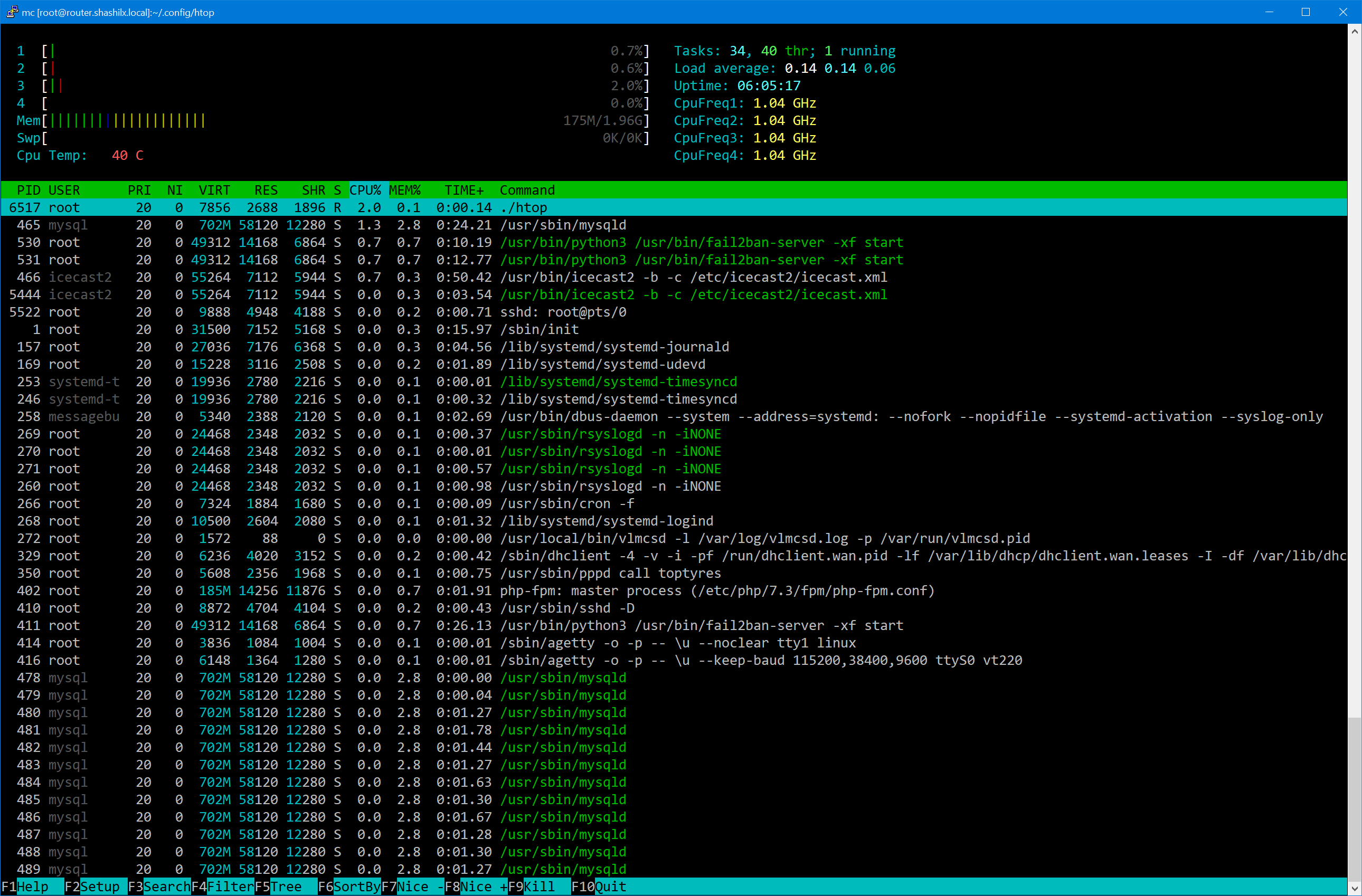Sort by the TIME+ column header

tap(464, 190)
